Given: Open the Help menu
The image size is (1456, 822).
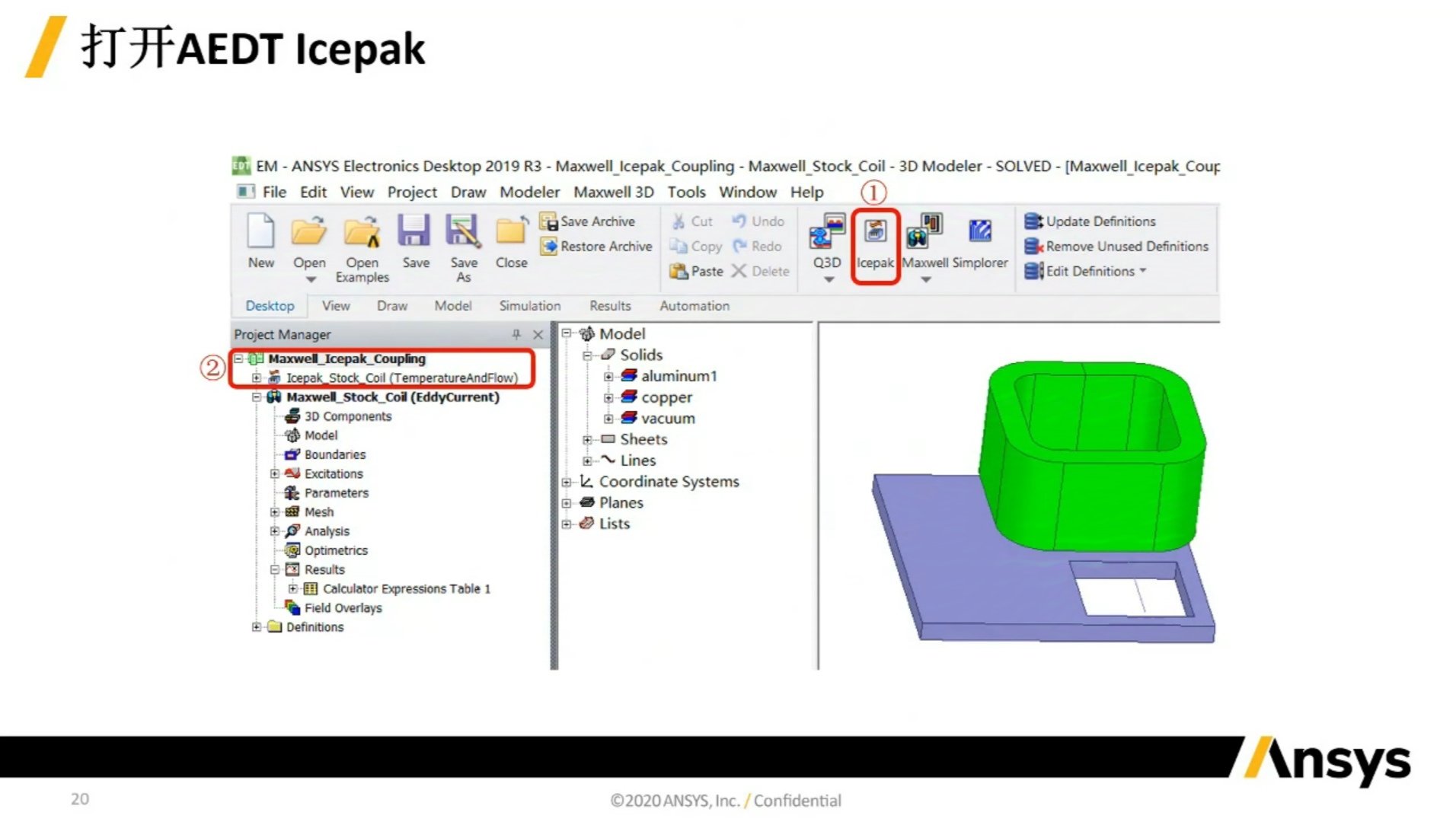Looking at the screenshot, I should 806,193.
